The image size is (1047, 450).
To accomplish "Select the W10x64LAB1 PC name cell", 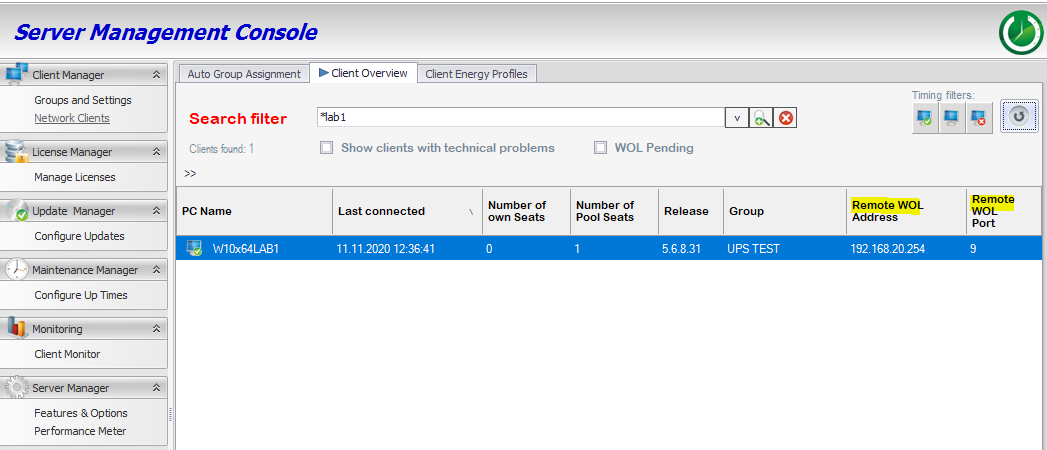I will pyautogui.click(x=245, y=249).
